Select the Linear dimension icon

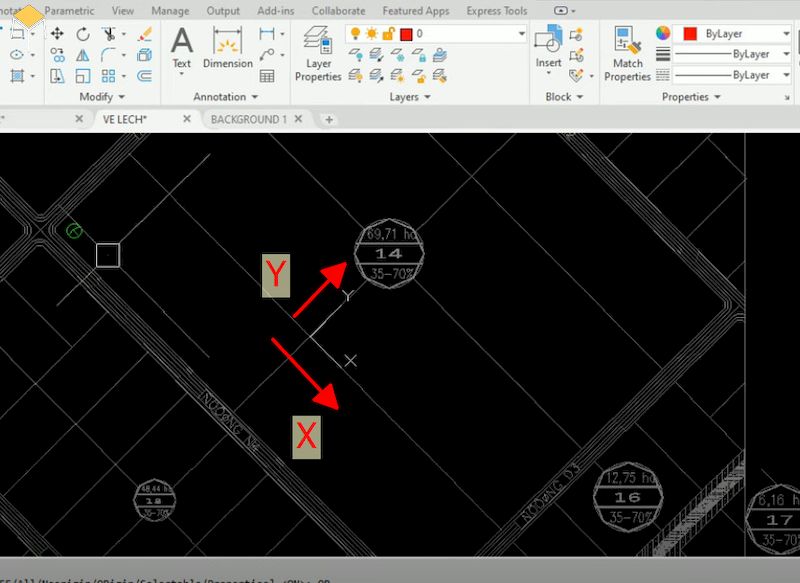(x=267, y=34)
